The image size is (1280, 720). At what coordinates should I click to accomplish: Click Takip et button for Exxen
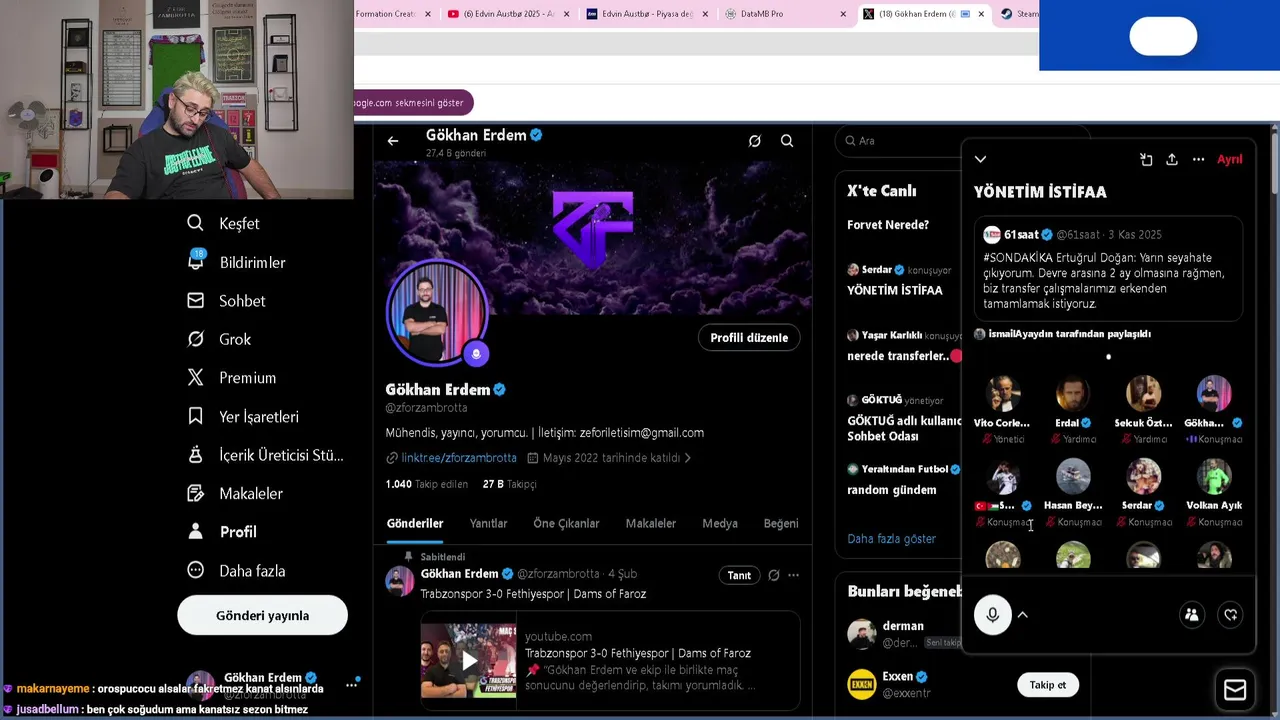tap(1048, 685)
